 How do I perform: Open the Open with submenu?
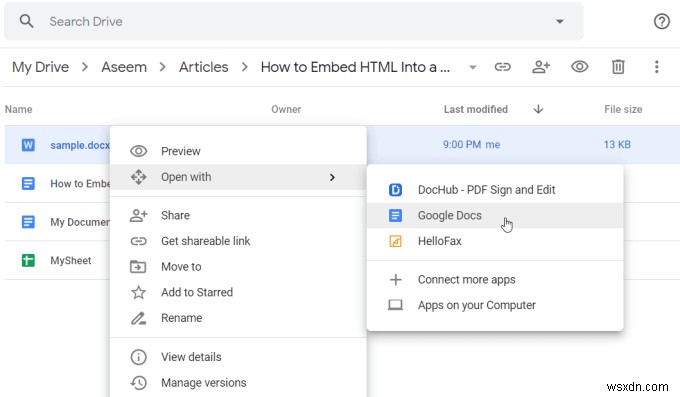coord(238,177)
